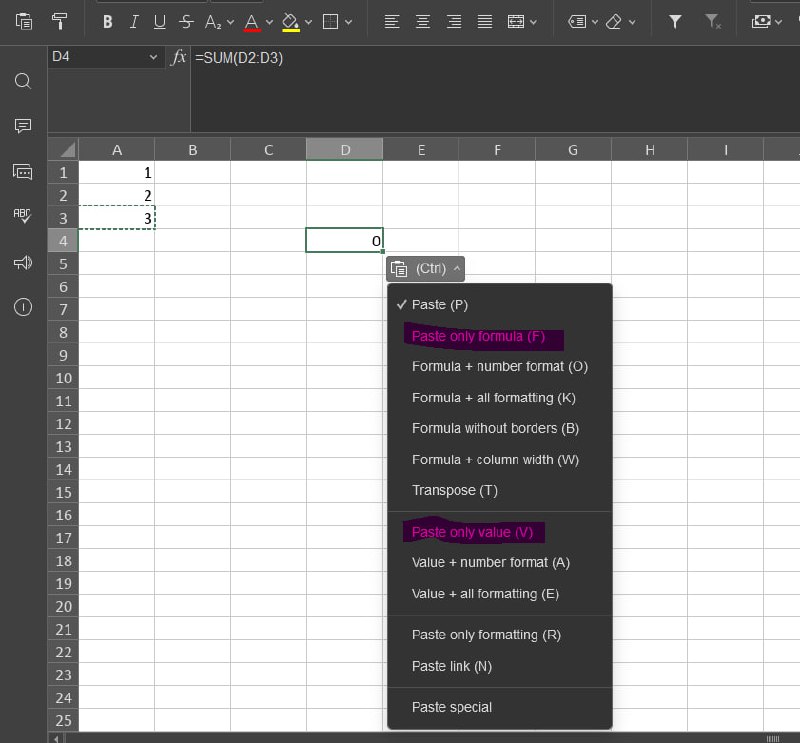Choose Paste (P) from menu
This screenshot has width=800, height=743.
pos(499,305)
